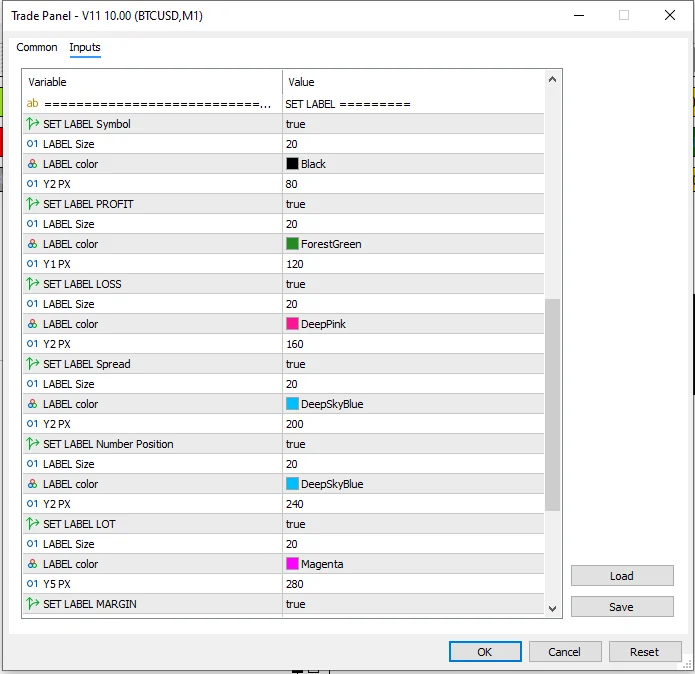Click the boolean icon beside SET LABEL LOSS
Image resolution: width=695 pixels, height=674 pixels.
pos(32,284)
